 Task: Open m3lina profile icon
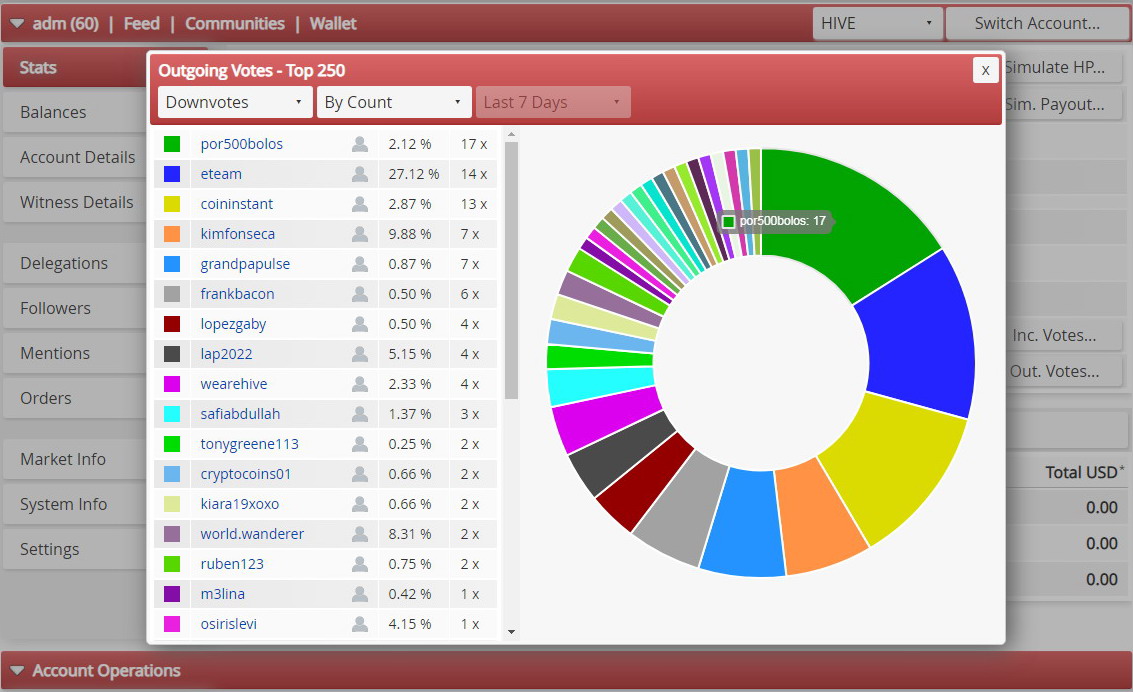point(359,594)
